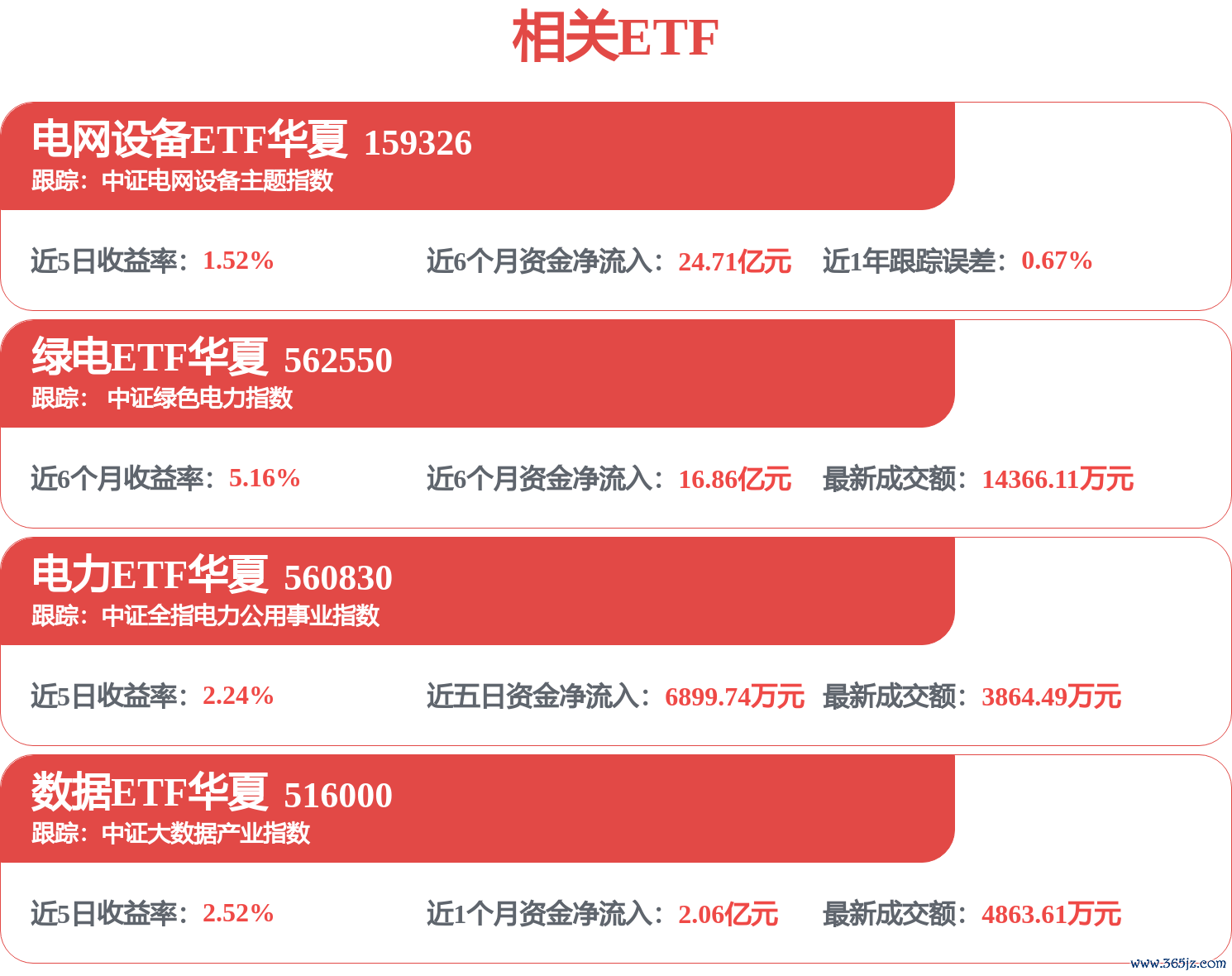Click the 相关ETF title heading

point(615,37)
